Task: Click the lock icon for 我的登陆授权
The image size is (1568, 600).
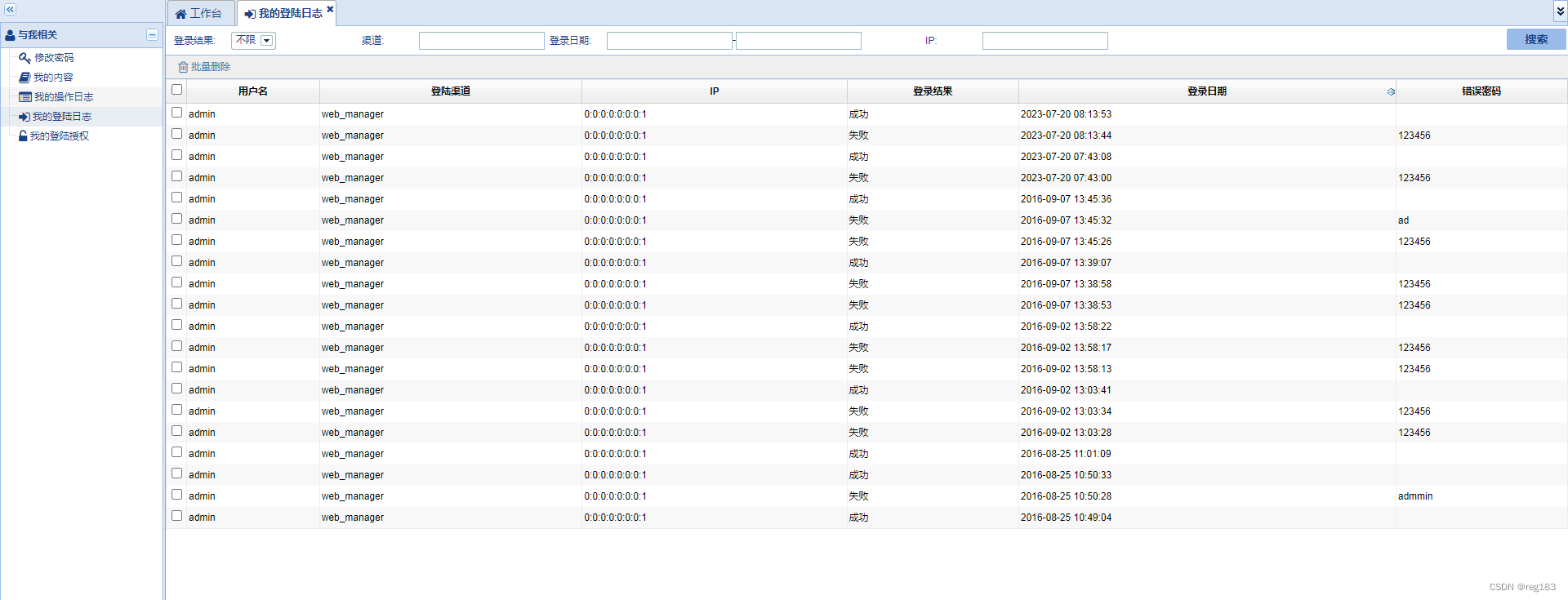Action: point(23,136)
